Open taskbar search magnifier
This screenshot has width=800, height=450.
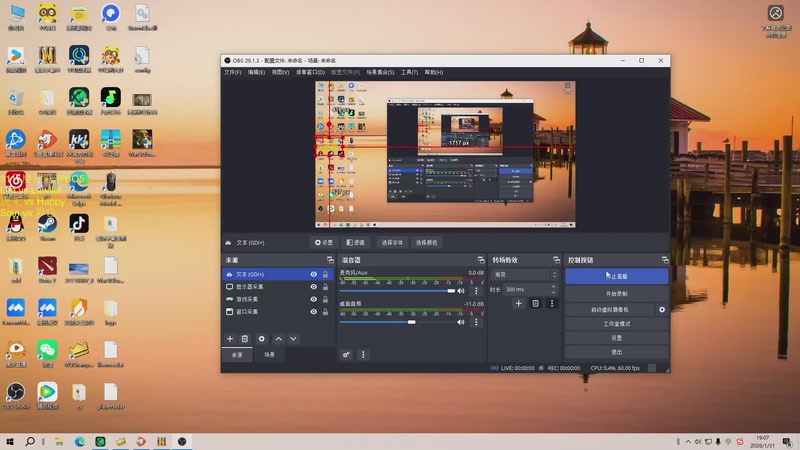pos(30,441)
